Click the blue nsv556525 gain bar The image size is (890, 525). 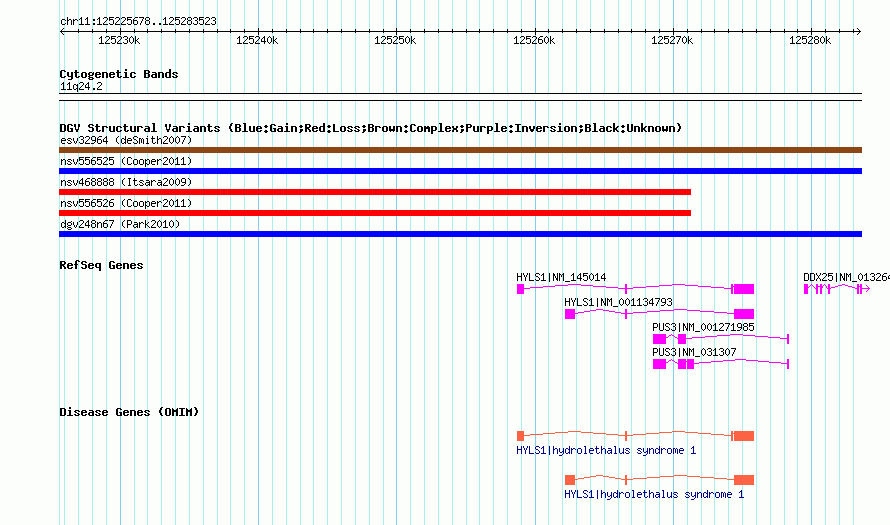pos(460,171)
